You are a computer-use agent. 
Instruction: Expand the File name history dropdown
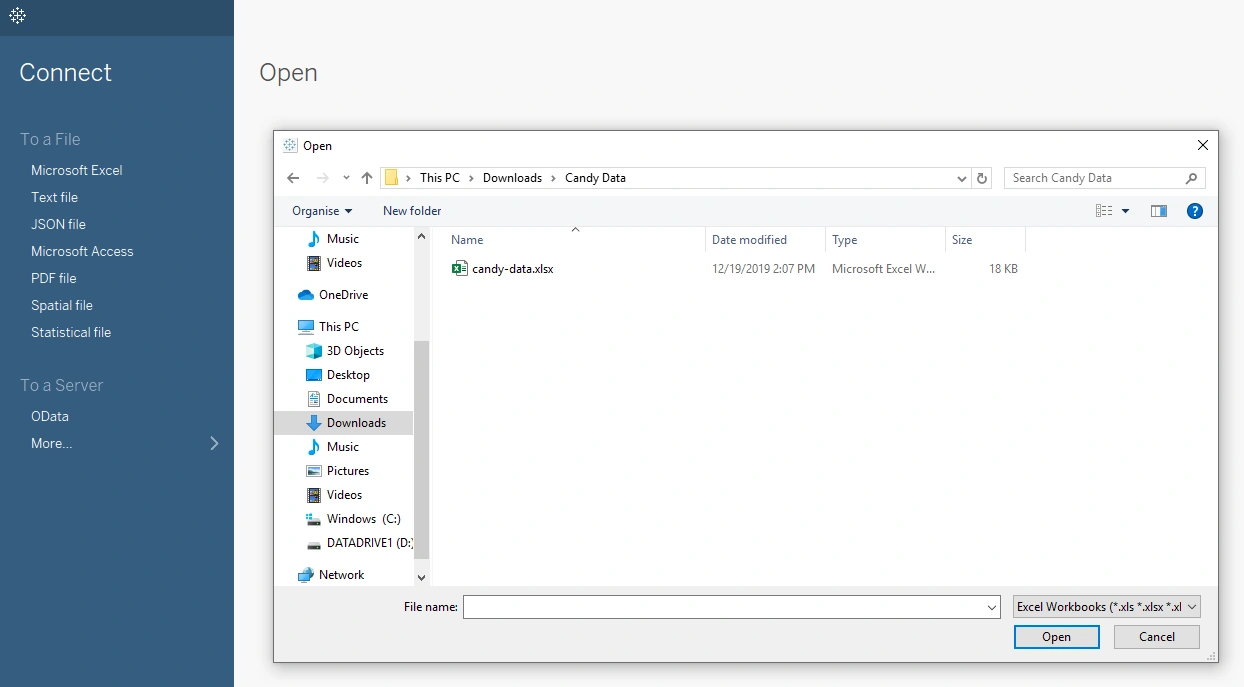click(992, 607)
